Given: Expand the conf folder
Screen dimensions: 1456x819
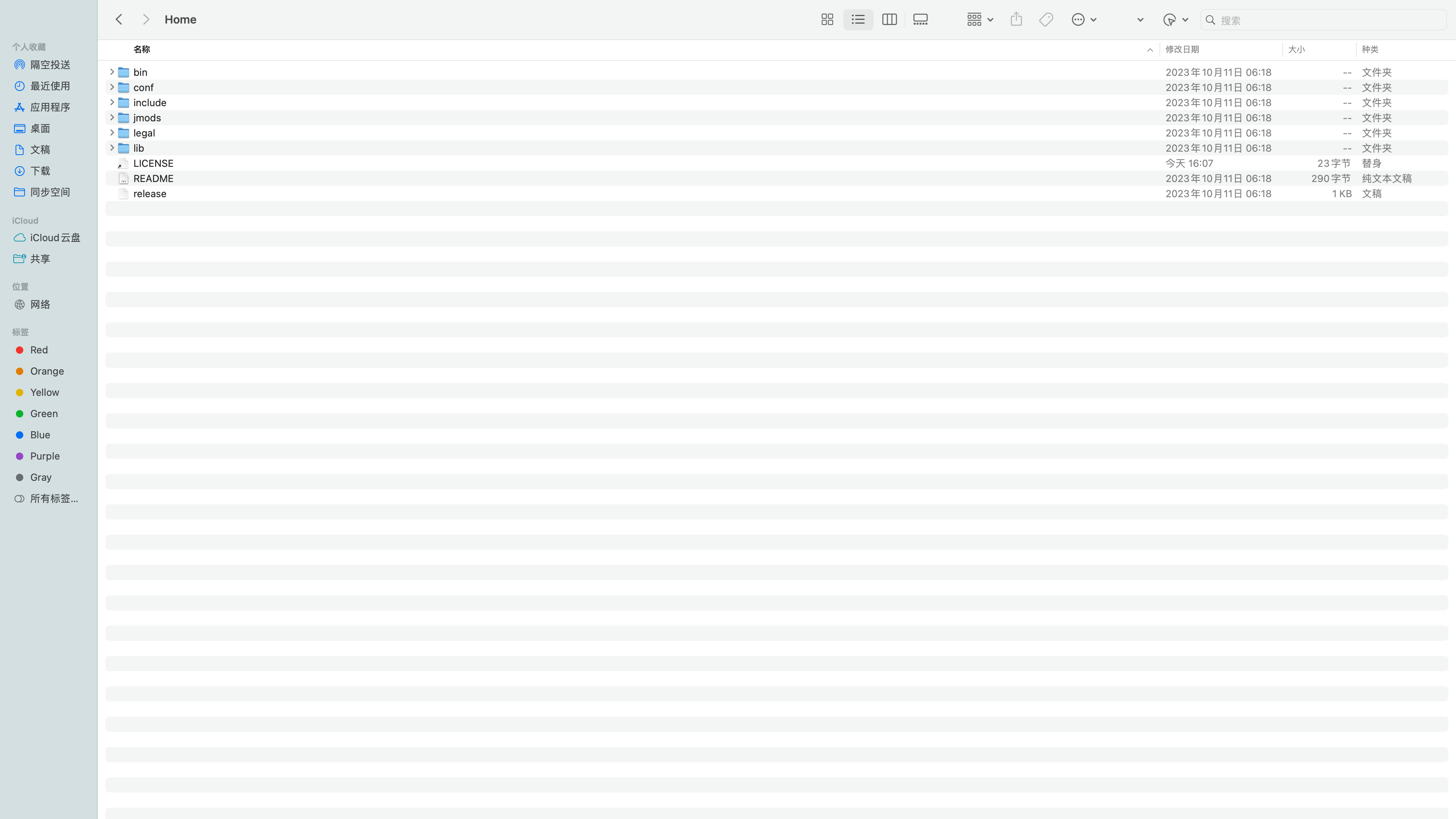Looking at the screenshot, I should [x=112, y=87].
